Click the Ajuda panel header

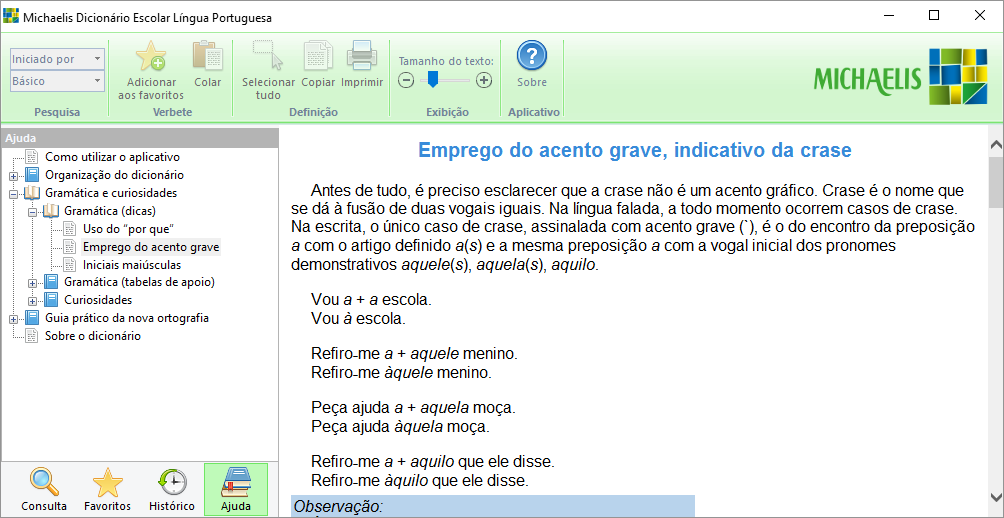[x=140, y=138]
